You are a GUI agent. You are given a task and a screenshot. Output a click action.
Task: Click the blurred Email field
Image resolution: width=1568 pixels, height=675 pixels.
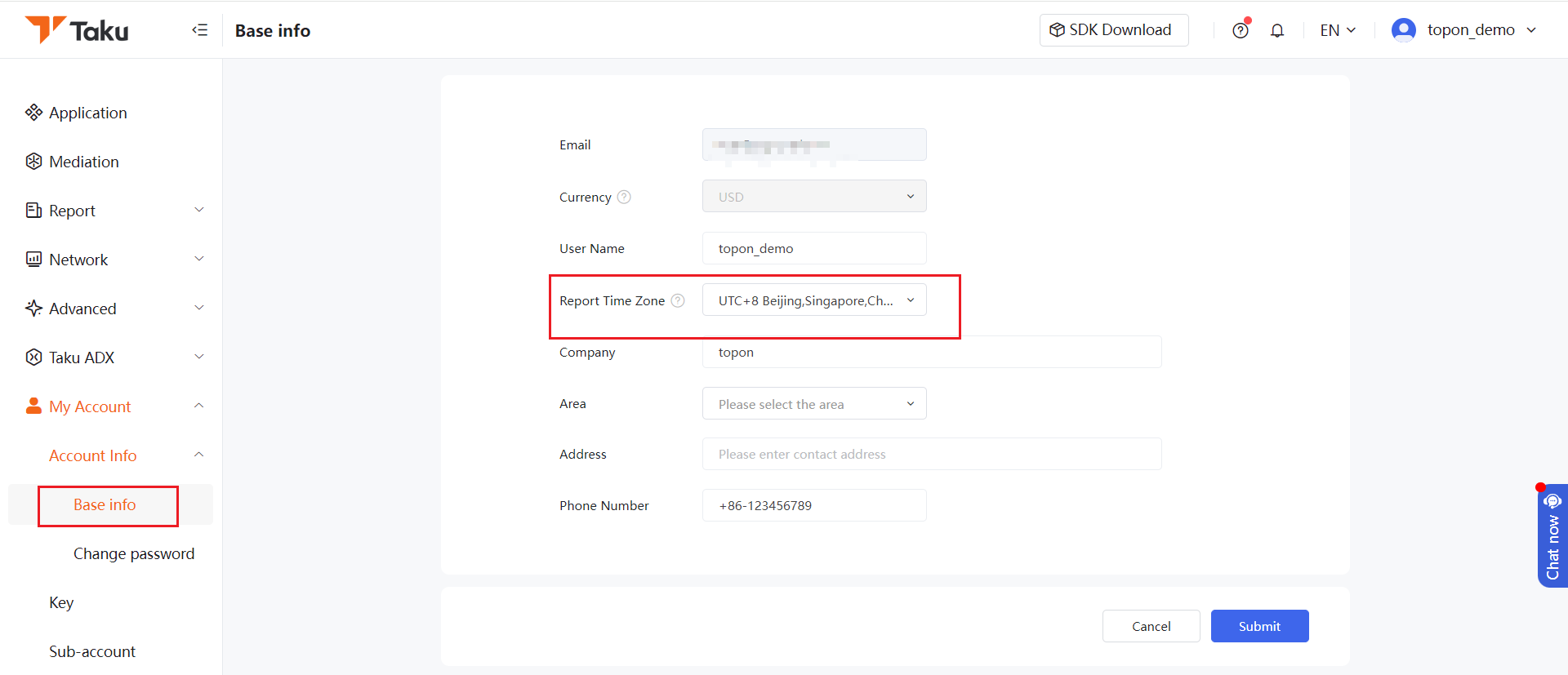pos(814,144)
